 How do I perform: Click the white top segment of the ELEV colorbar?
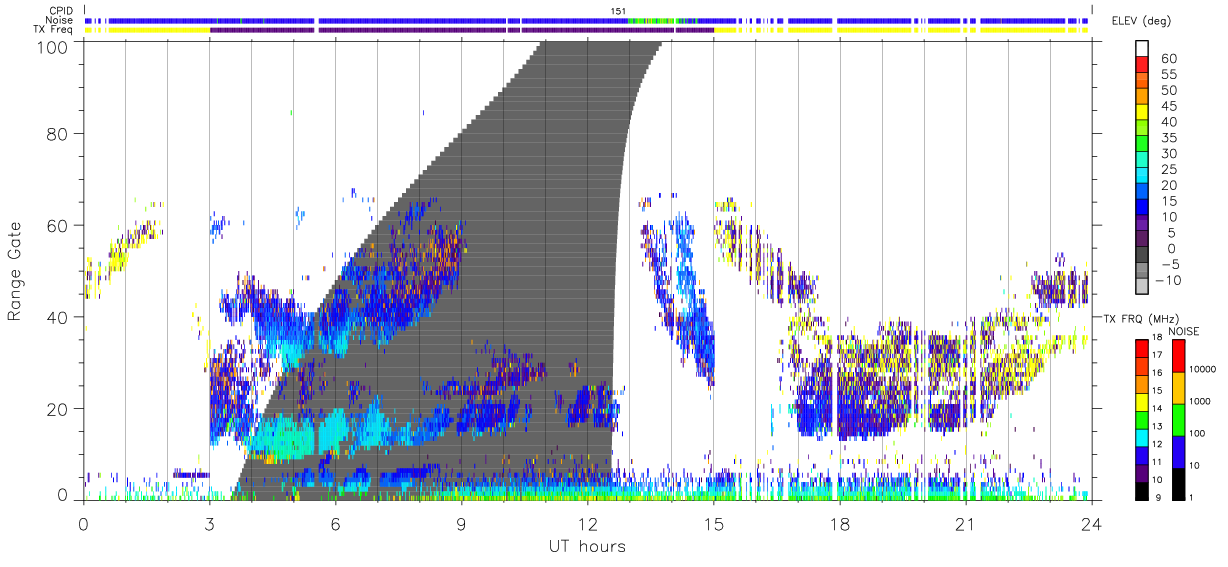click(1142, 48)
